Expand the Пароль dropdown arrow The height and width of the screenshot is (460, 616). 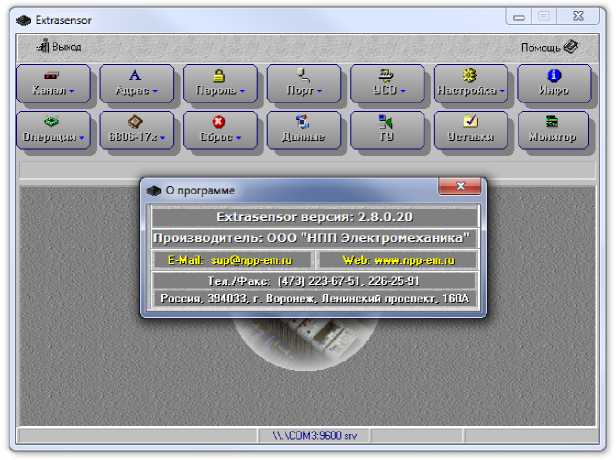click(242, 91)
